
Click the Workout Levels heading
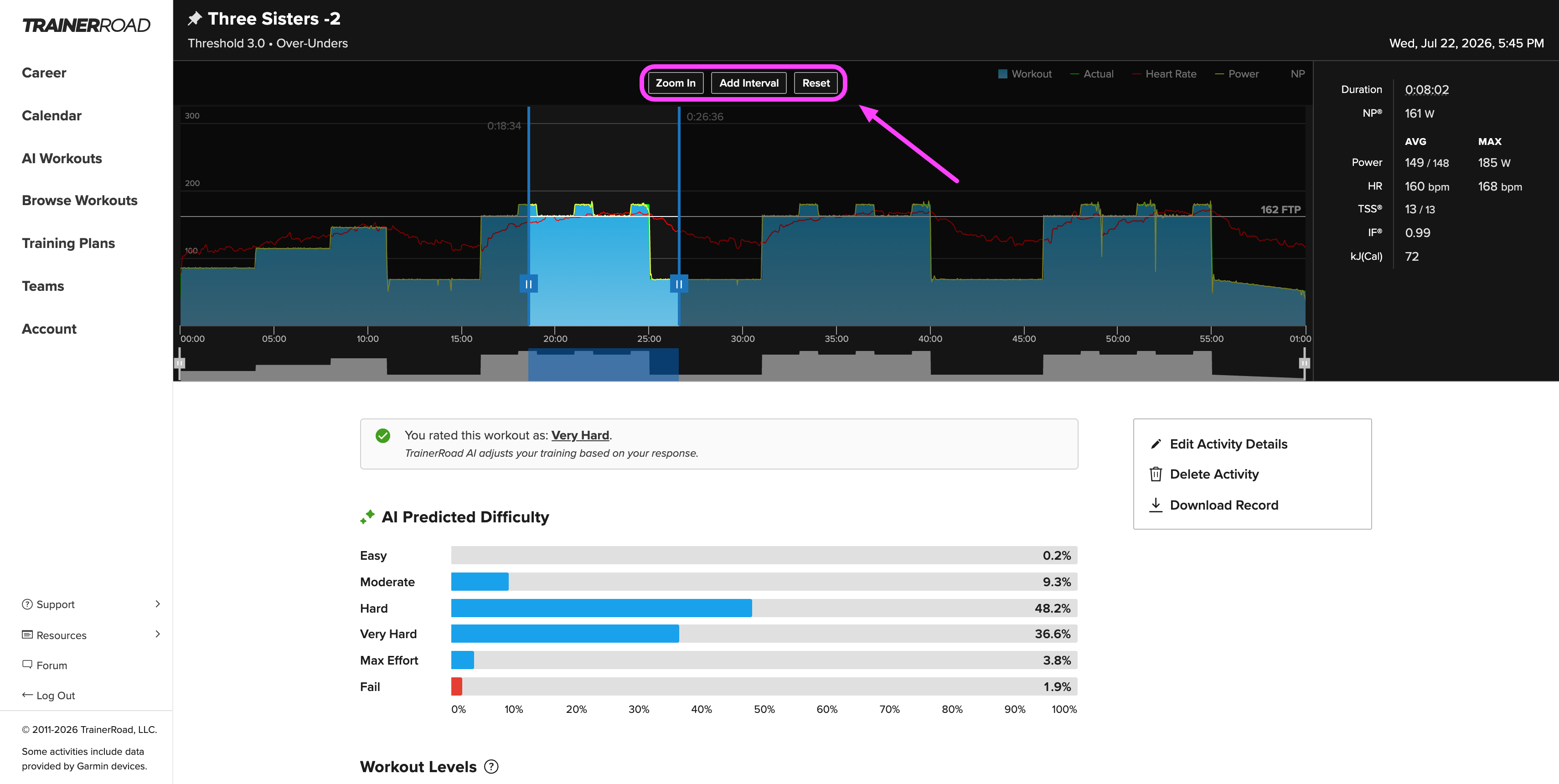418,767
